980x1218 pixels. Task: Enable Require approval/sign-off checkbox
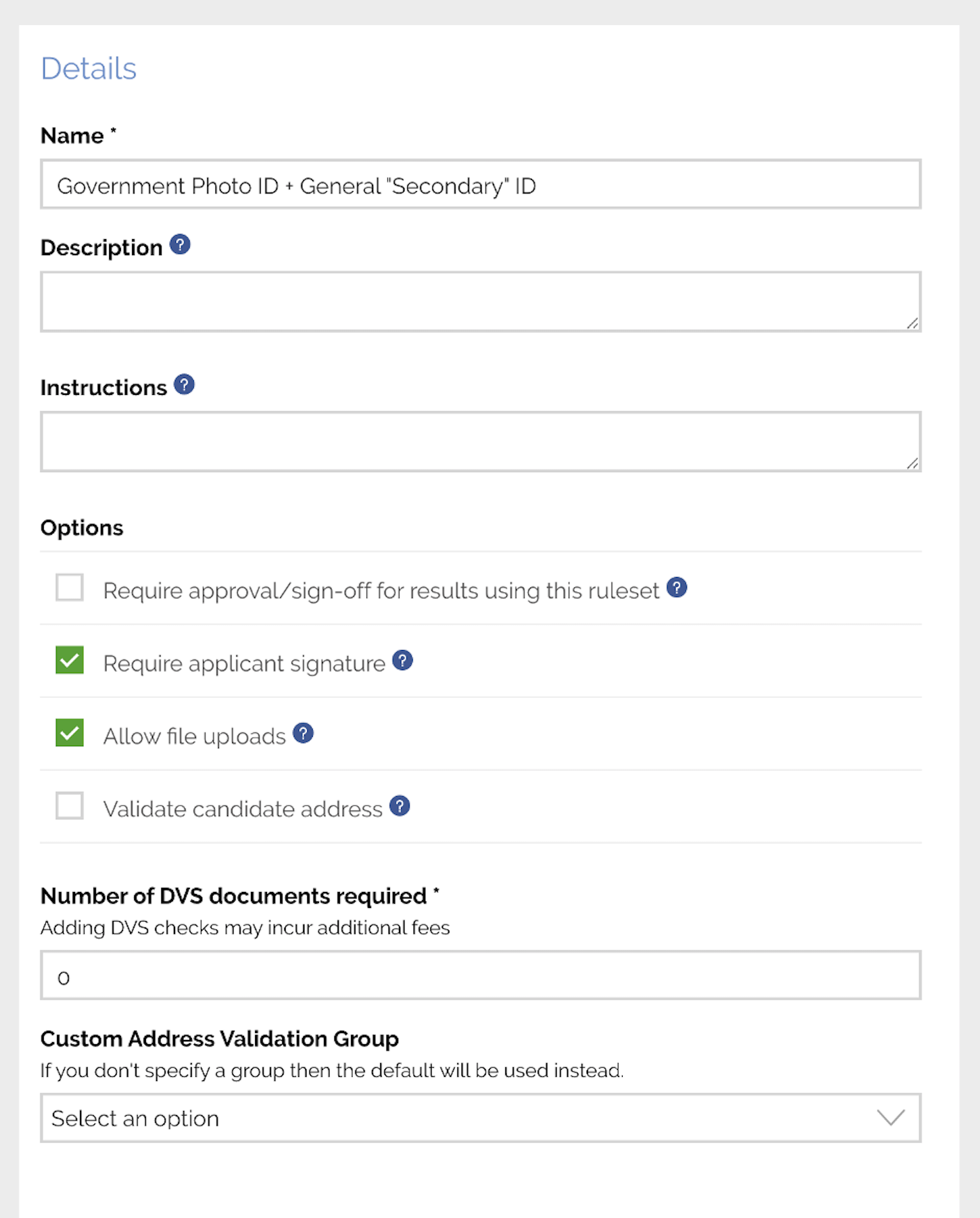pyautogui.click(x=70, y=587)
